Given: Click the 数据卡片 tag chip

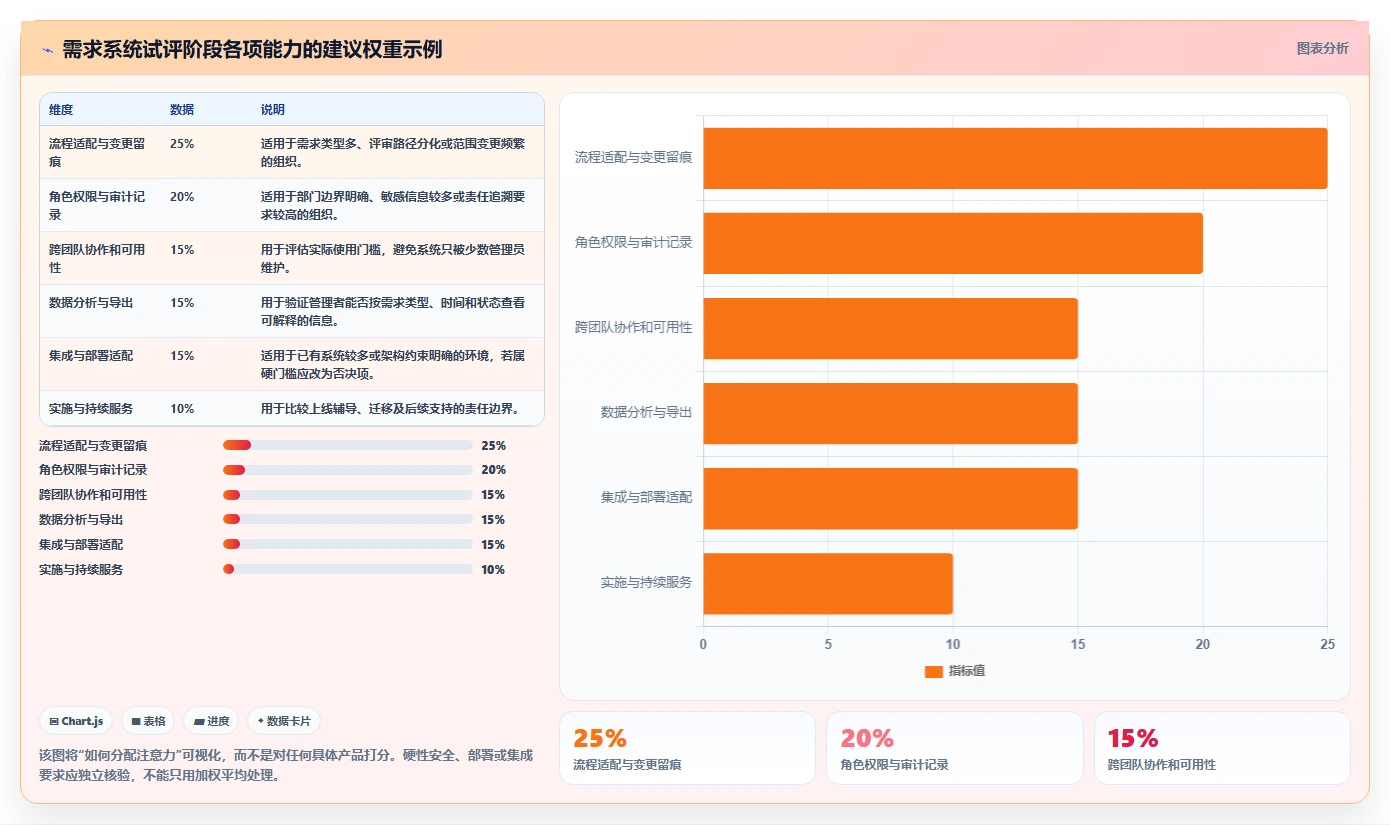Looking at the screenshot, I should pyautogui.click(x=284, y=721).
